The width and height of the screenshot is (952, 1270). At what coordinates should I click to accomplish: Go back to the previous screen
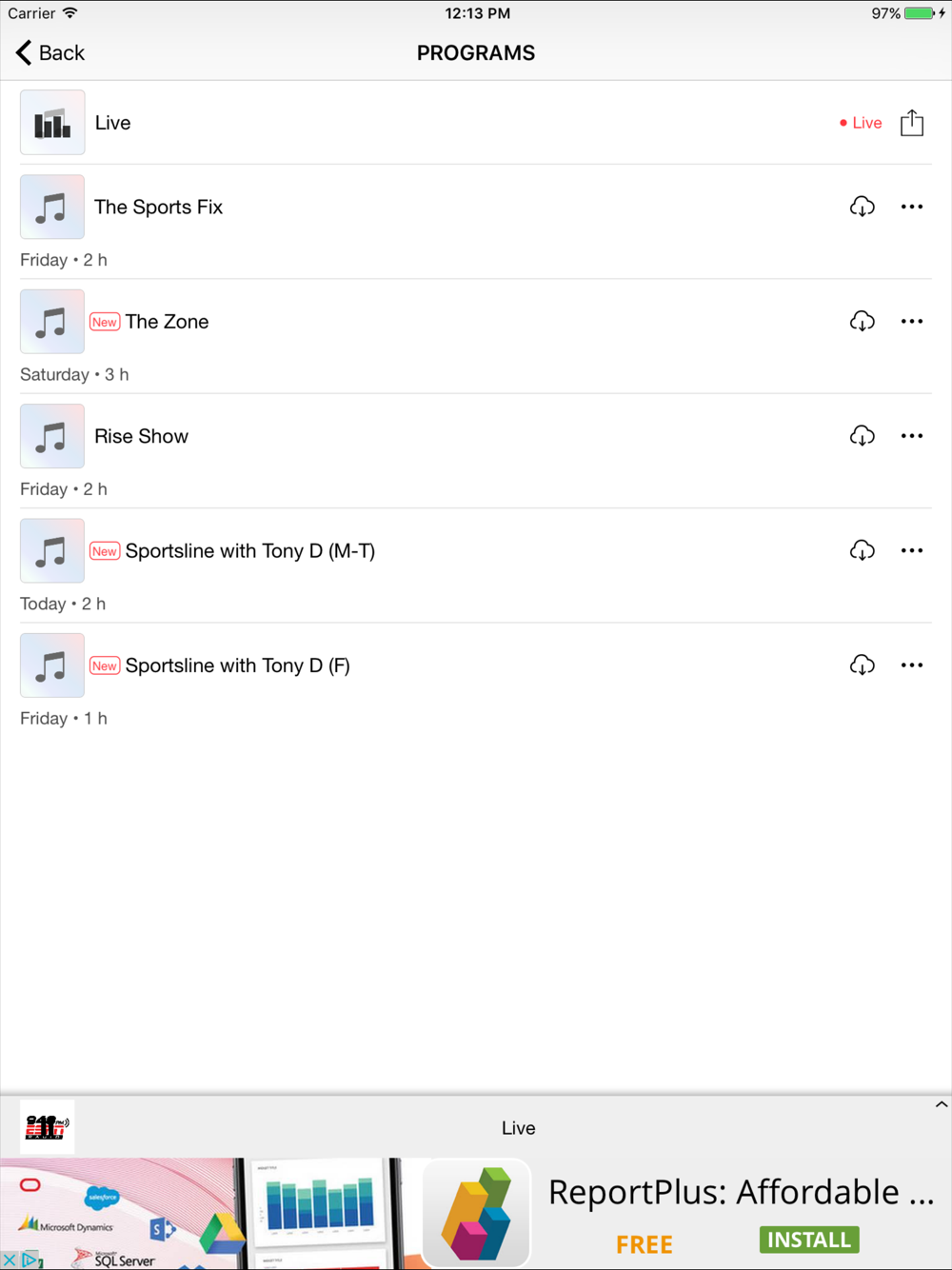(50, 53)
